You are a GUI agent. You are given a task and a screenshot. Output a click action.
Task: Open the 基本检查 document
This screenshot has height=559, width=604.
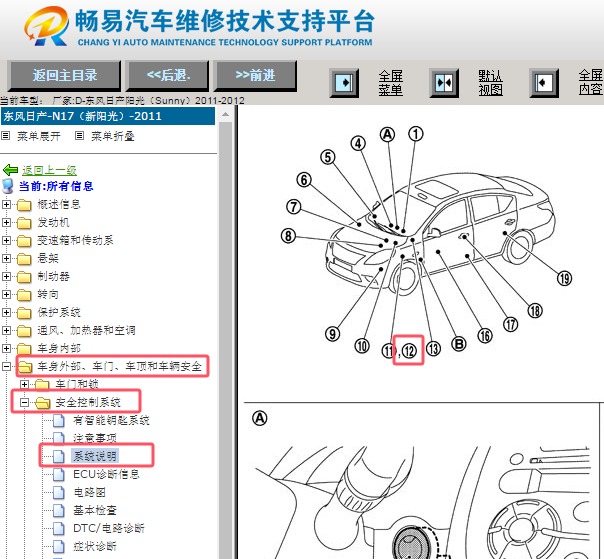[x=95, y=510]
